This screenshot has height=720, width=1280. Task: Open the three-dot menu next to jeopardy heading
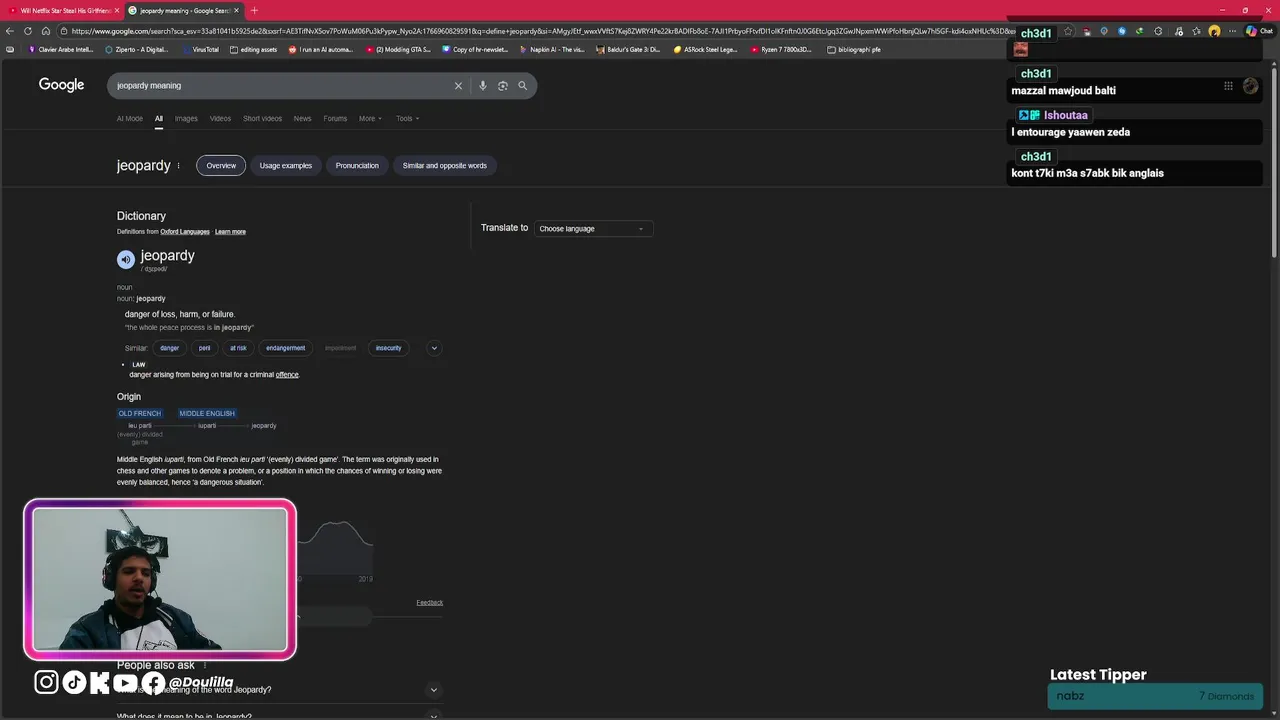[178, 166]
